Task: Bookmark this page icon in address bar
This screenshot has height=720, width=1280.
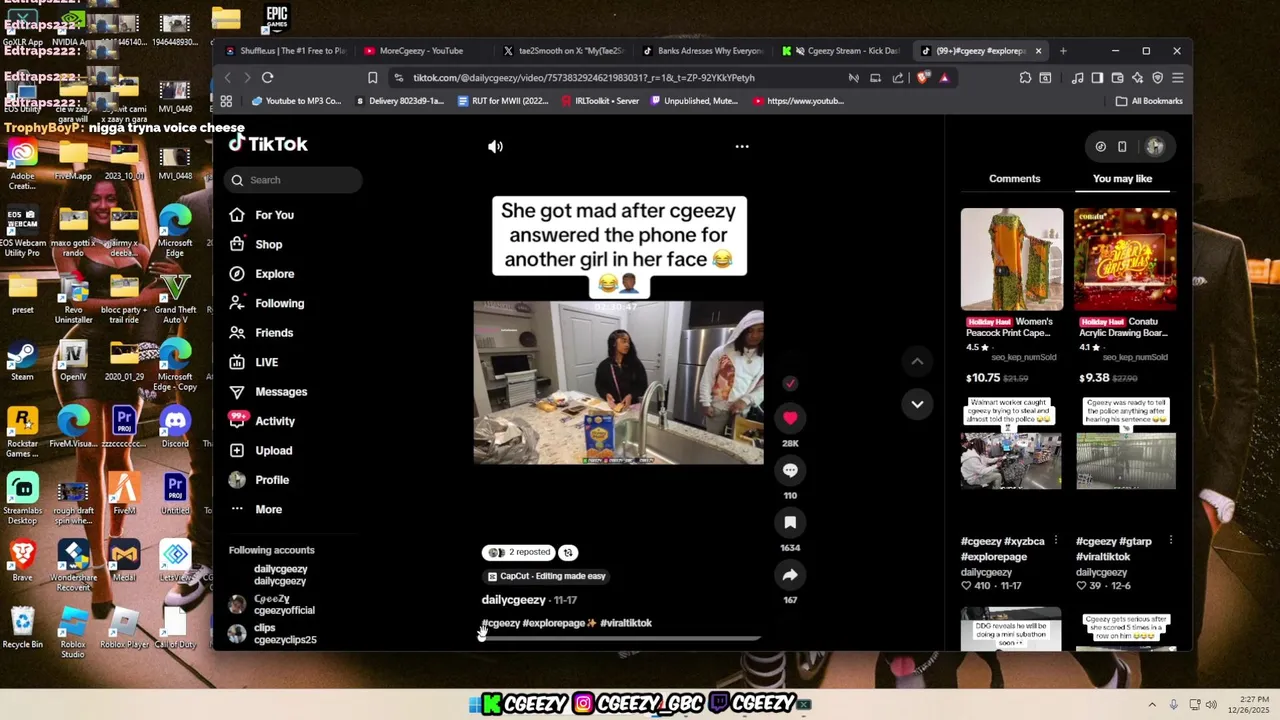Action: [x=372, y=77]
